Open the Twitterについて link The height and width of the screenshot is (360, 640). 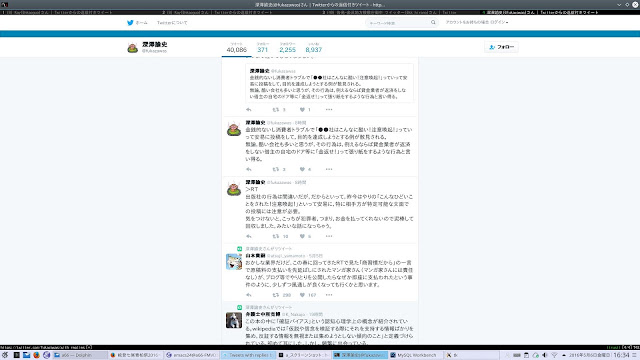click(172, 23)
